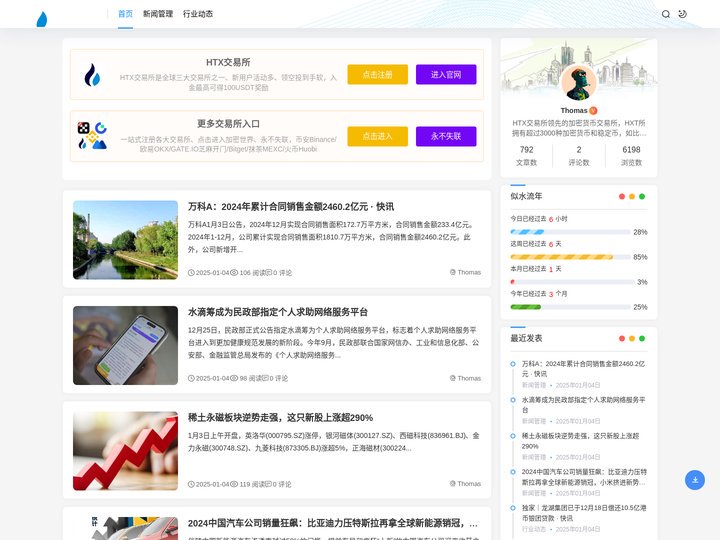Image resolution: width=720 pixels, height=540 pixels.
Task: Click the 6198 浏览数 stat
Action: click(x=631, y=156)
